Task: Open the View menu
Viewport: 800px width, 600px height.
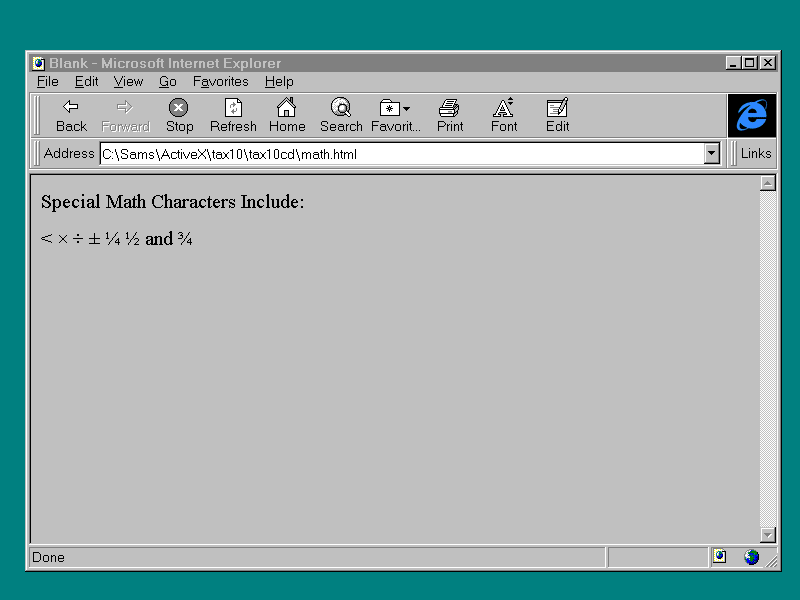Action: click(128, 82)
